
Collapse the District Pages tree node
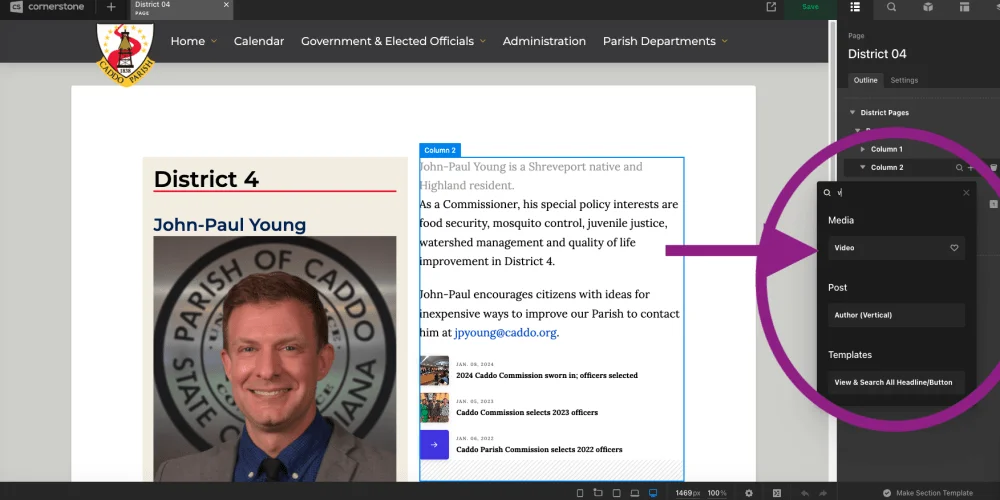click(852, 113)
